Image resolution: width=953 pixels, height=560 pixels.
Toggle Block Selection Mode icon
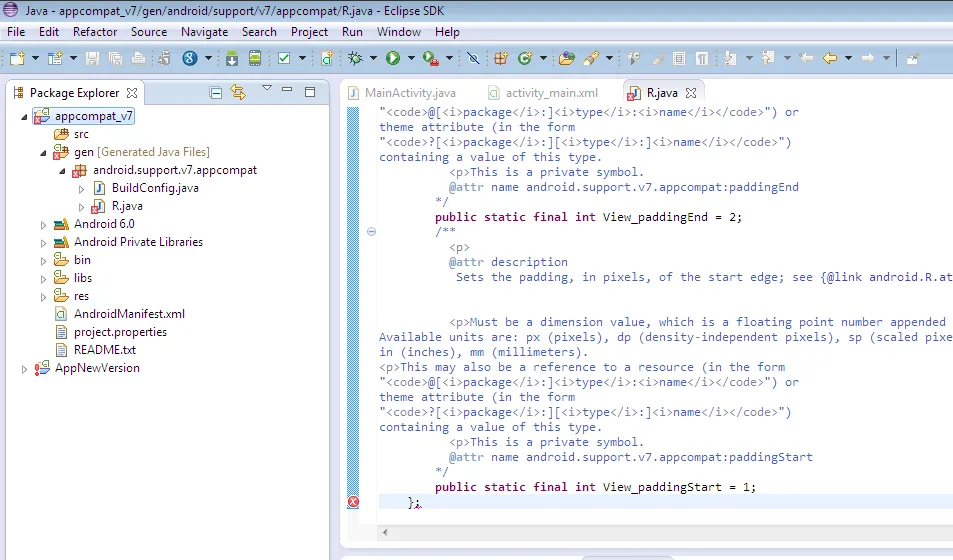click(x=679, y=58)
